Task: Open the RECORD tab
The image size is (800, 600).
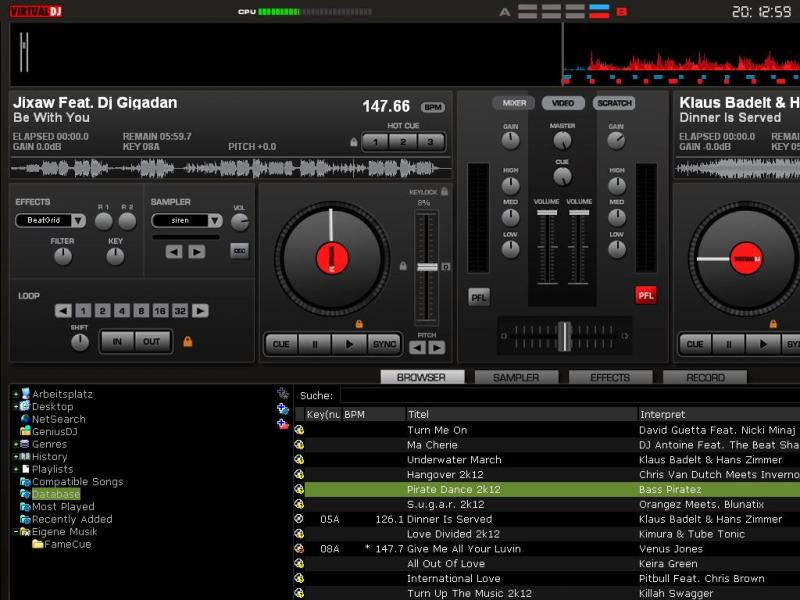Action: 705,377
